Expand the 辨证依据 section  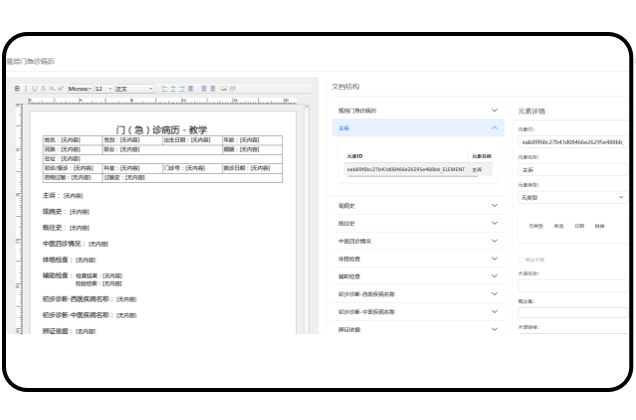418,329
